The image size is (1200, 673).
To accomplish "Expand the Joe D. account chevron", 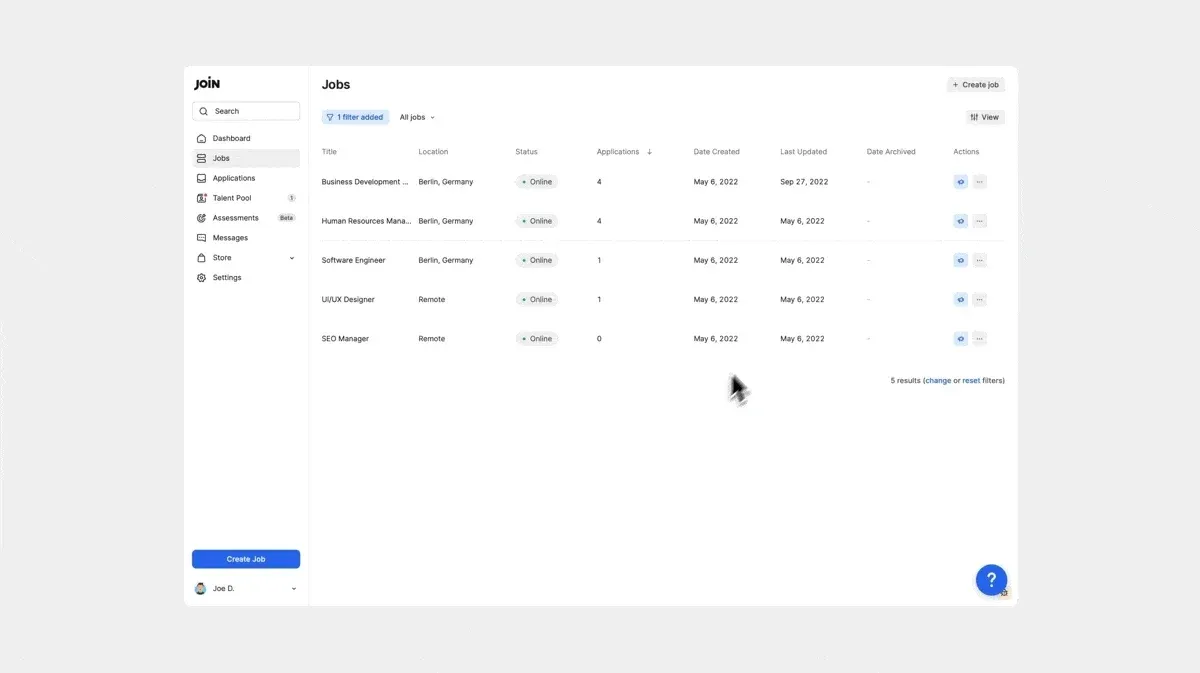I will pyautogui.click(x=293, y=589).
